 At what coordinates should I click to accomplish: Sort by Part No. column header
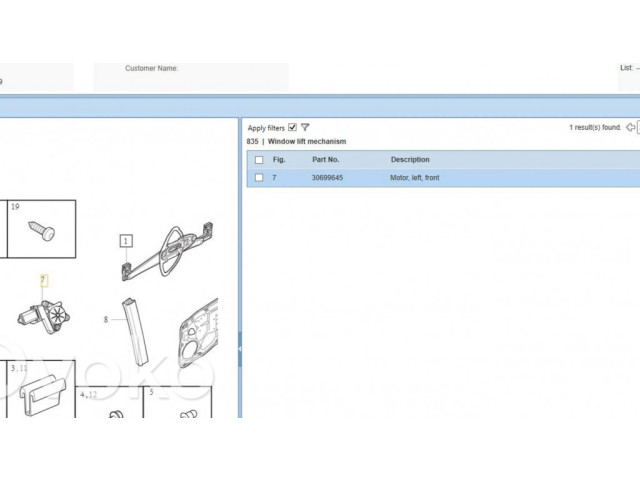coord(326,160)
